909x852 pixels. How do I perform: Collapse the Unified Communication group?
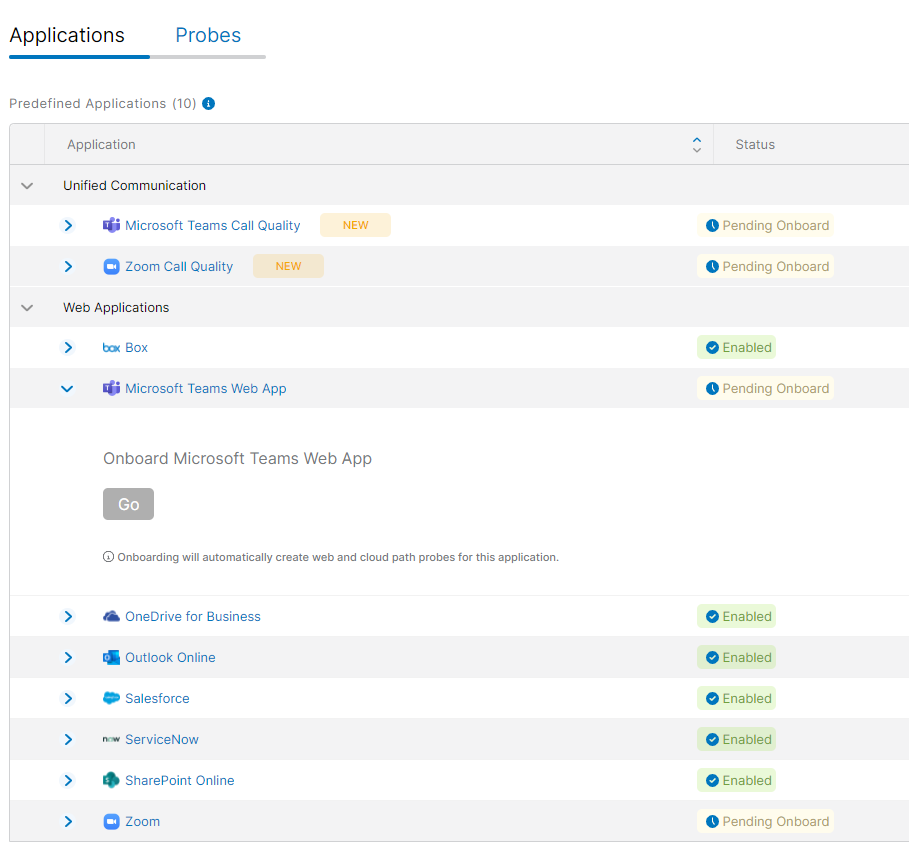(x=26, y=185)
